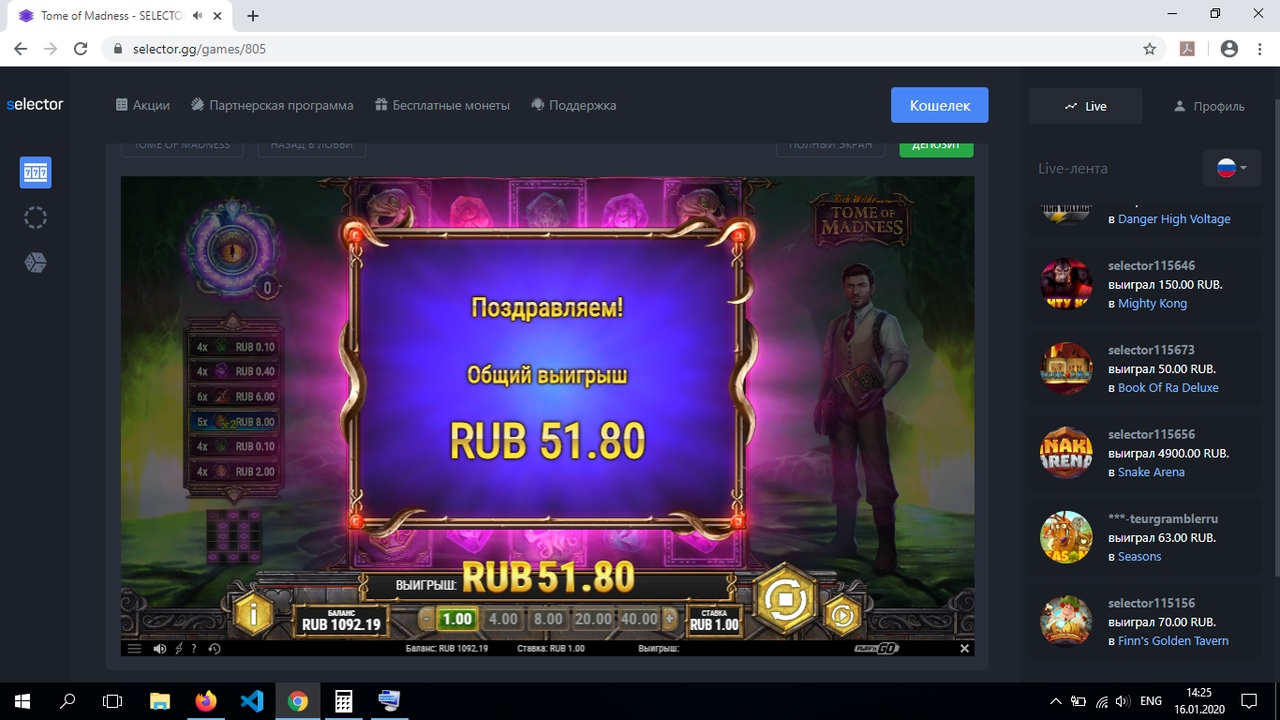Open game history clock icon
This screenshot has width=1280, height=720.
point(214,649)
